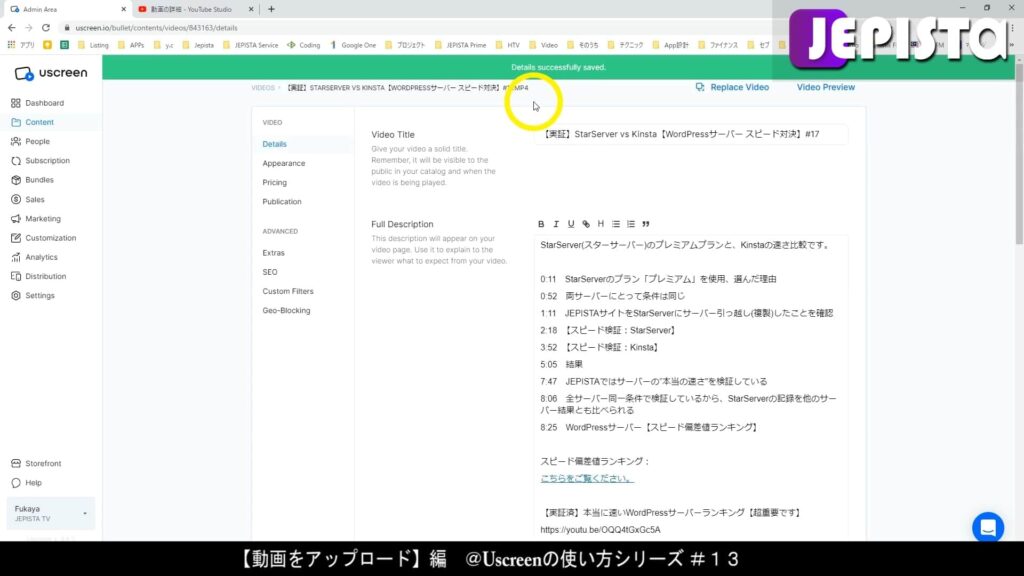1024x576 pixels.
Task: Open Bundles in sidebar
Action: 33,180
